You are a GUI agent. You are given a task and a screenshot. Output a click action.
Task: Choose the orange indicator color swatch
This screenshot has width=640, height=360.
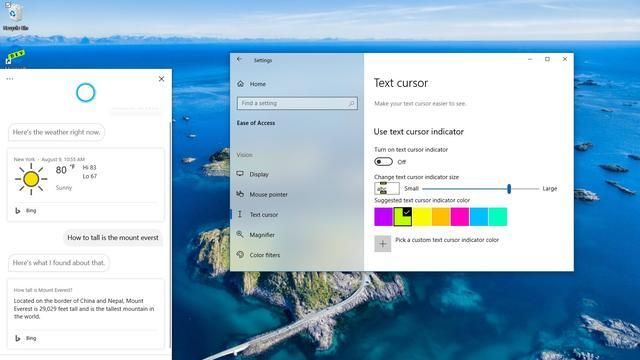pyautogui.click(x=441, y=217)
